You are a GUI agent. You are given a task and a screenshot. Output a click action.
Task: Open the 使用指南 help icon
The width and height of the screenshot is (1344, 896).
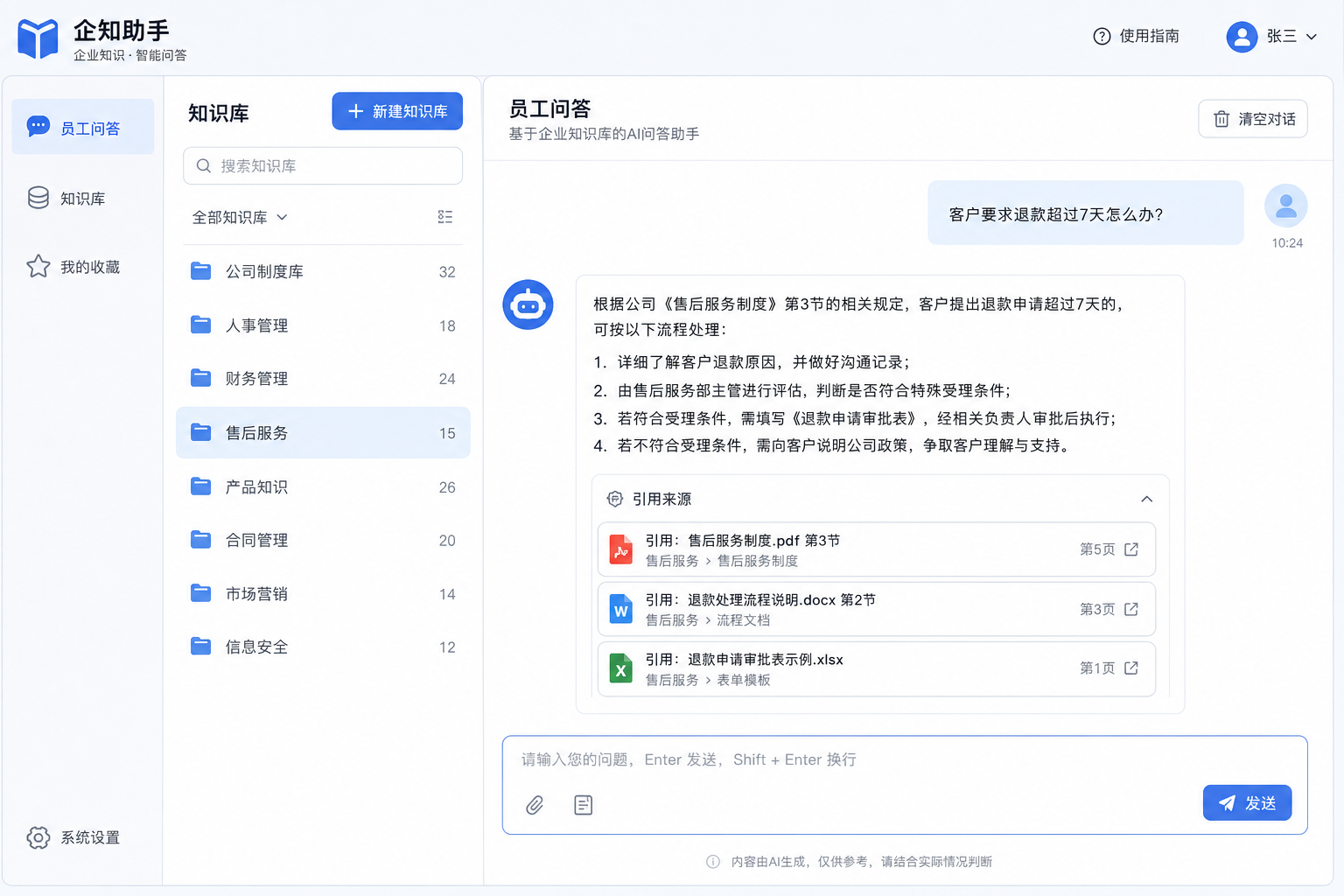[x=1102, y=36]
